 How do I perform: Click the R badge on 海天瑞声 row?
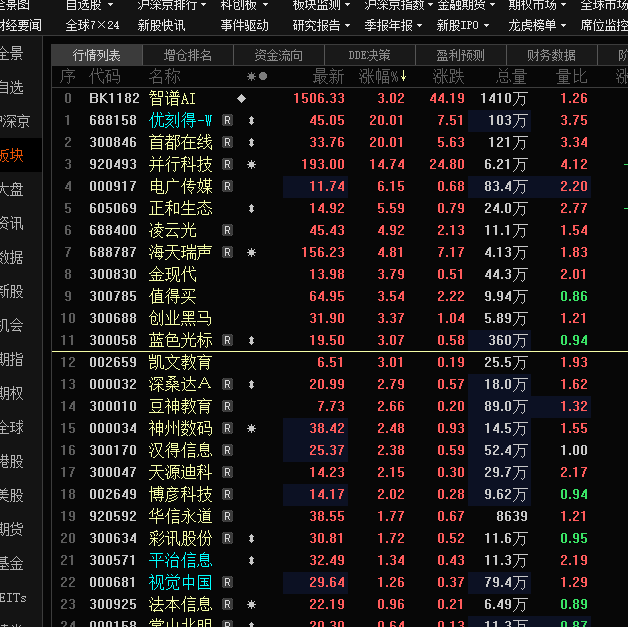point(227,253)
